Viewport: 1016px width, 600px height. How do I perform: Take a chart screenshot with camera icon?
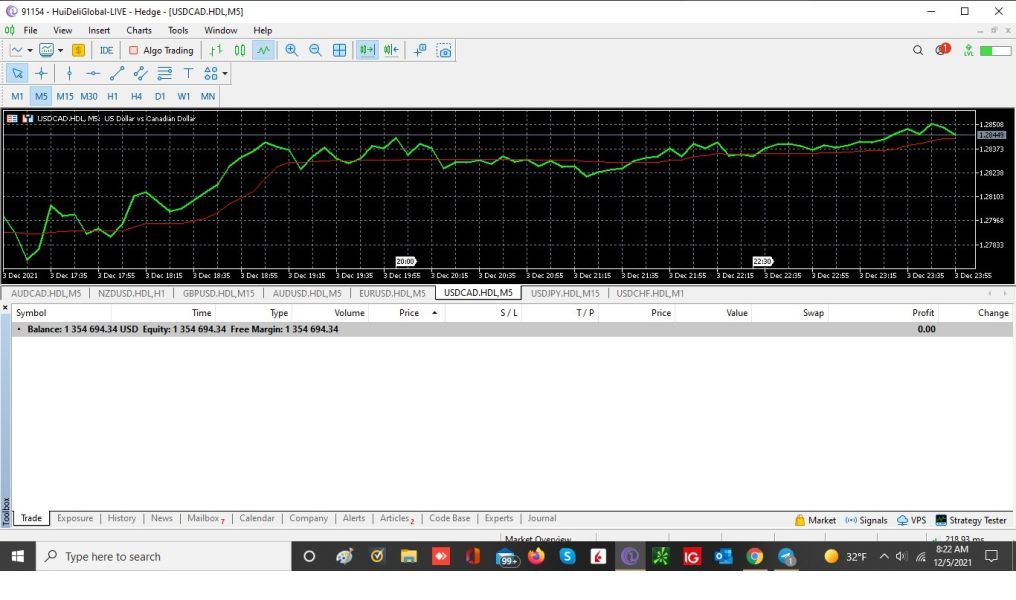click(x=444, y=50)
